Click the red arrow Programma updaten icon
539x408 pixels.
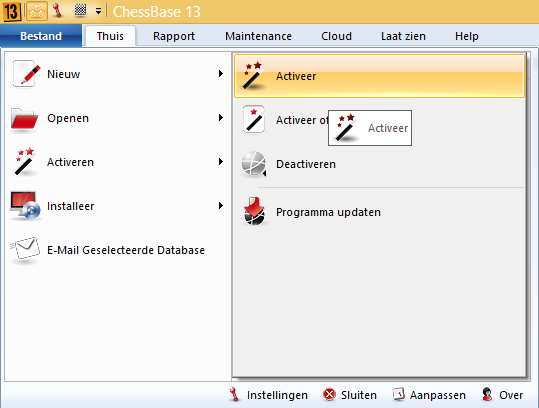point(254,211)
